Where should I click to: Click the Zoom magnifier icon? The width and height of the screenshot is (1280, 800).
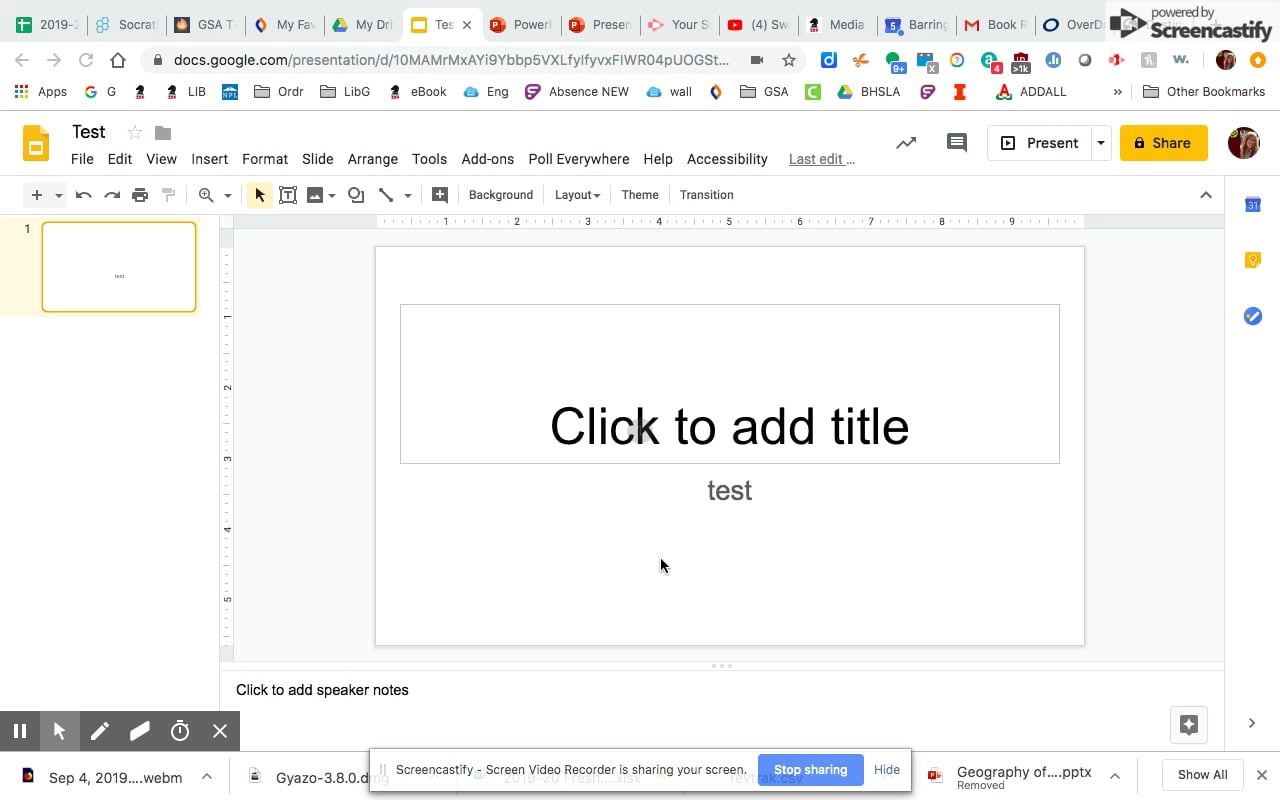pyautogui.click(x=206, y=195)
